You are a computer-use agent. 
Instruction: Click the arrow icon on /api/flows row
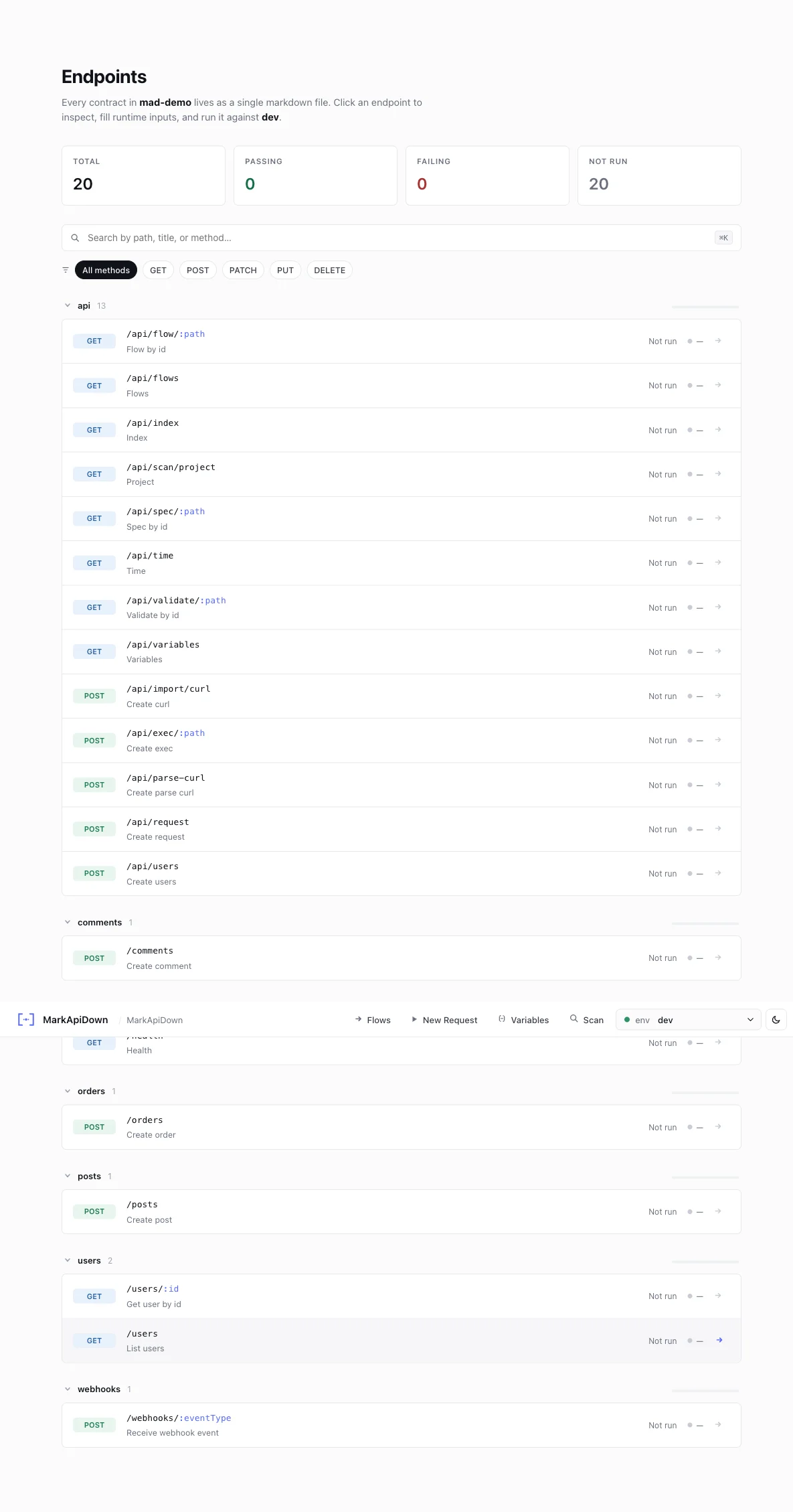[x=718, y=385]
